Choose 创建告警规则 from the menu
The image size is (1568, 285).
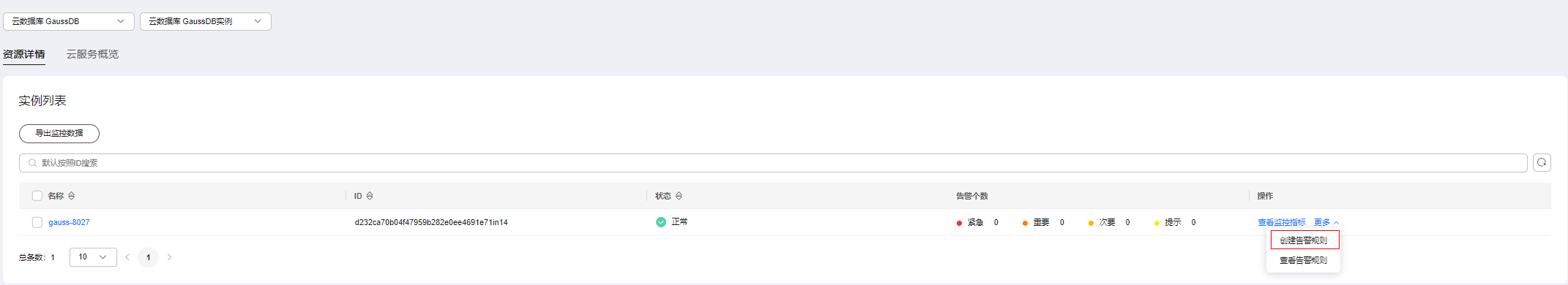point(1304,240)
